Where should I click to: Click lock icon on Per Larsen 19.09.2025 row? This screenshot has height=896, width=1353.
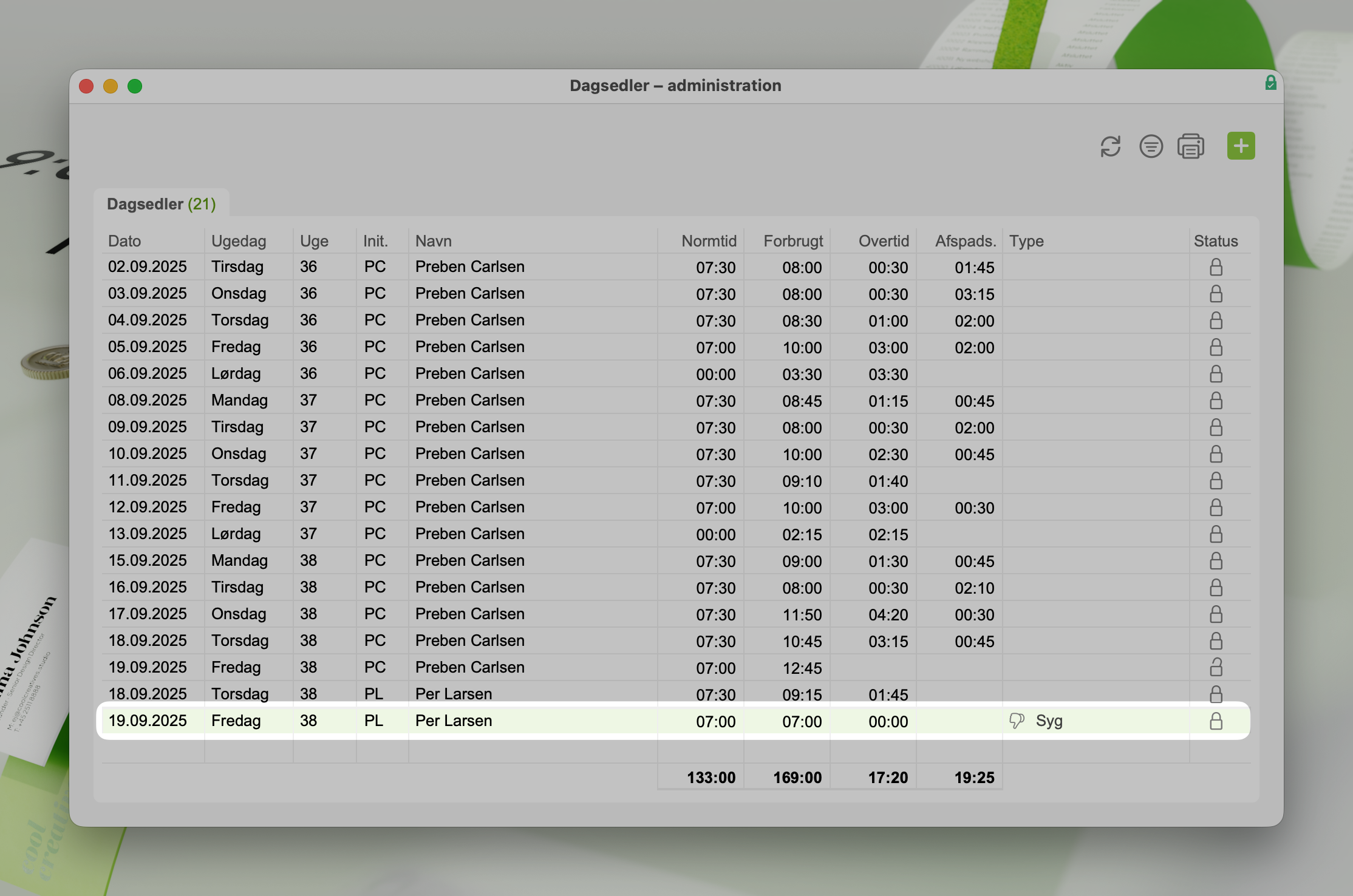[x=1216, y=721]
